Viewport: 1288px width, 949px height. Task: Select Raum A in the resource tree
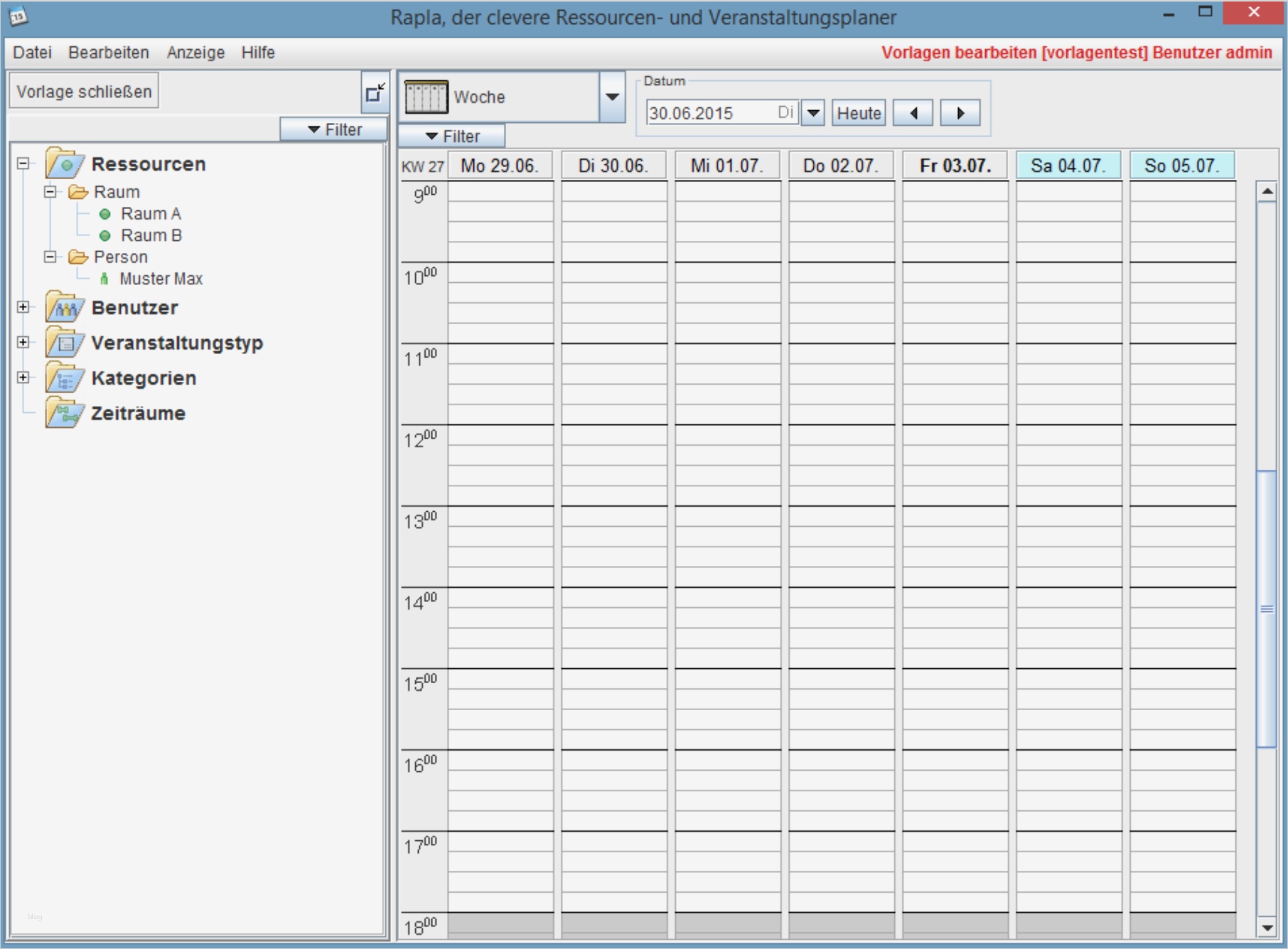(151, 214)
